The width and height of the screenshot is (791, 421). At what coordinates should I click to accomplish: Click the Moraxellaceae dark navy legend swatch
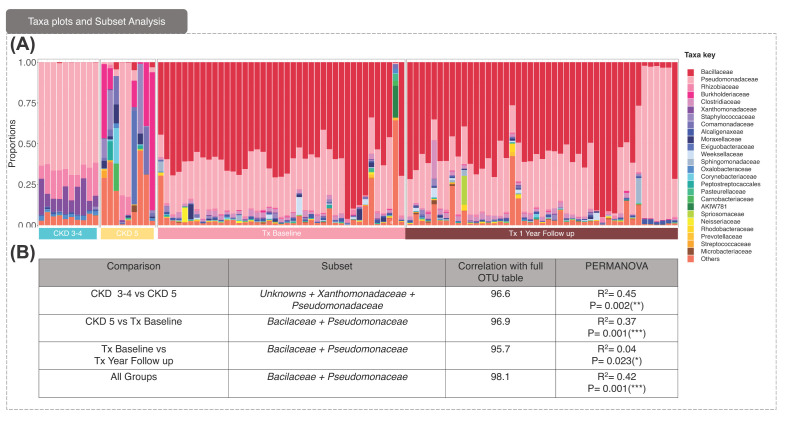pyautogui.click(x=691, y=139)
